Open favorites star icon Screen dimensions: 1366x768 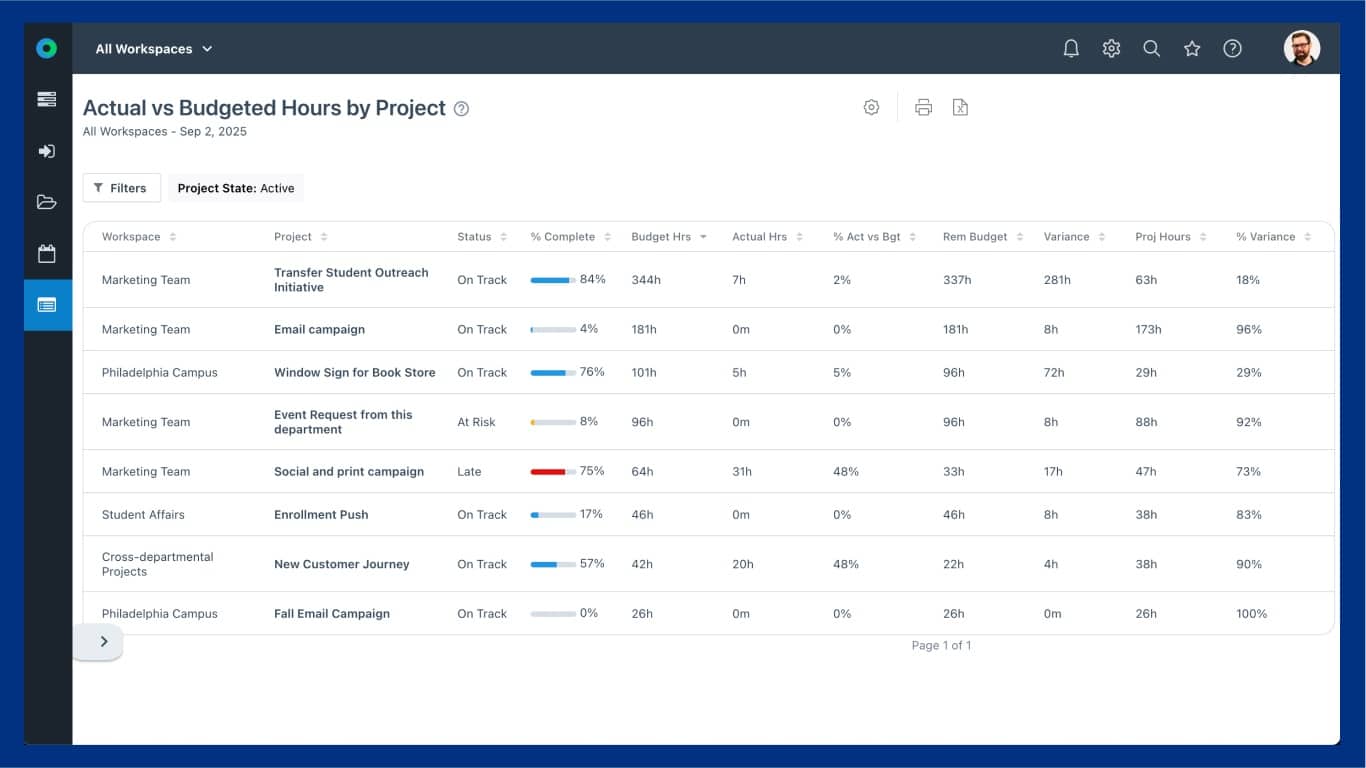pyautogui.click(x=1192, y=48)
